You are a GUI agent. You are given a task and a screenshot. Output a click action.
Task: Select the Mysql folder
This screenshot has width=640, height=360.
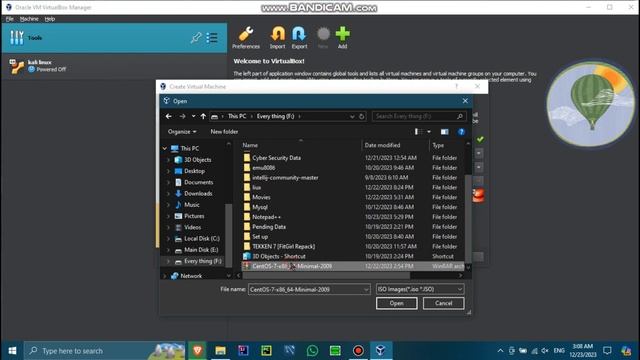click(x=260, y=207)
